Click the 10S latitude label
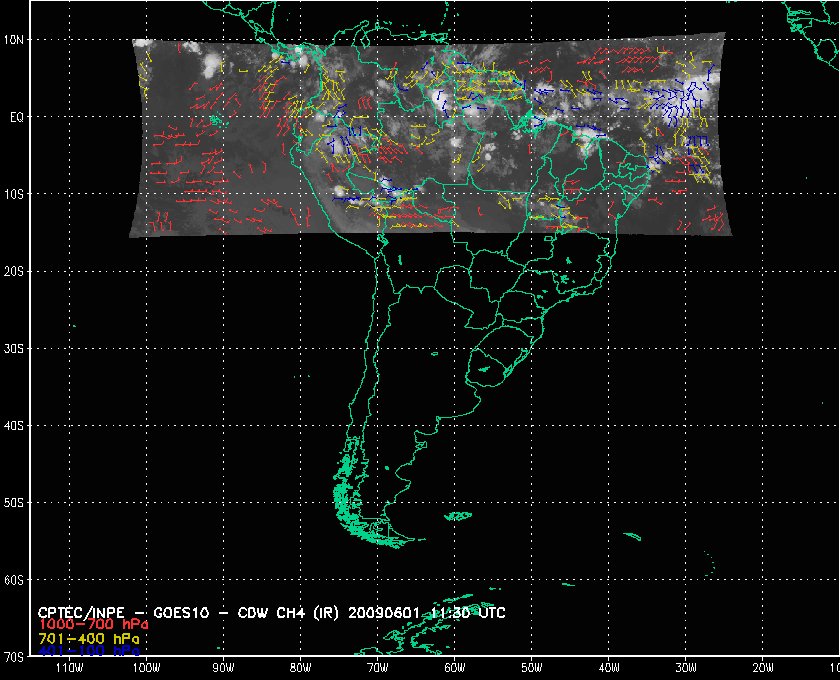840x680 pixels. pyautogui.click(x=14, y=194)
